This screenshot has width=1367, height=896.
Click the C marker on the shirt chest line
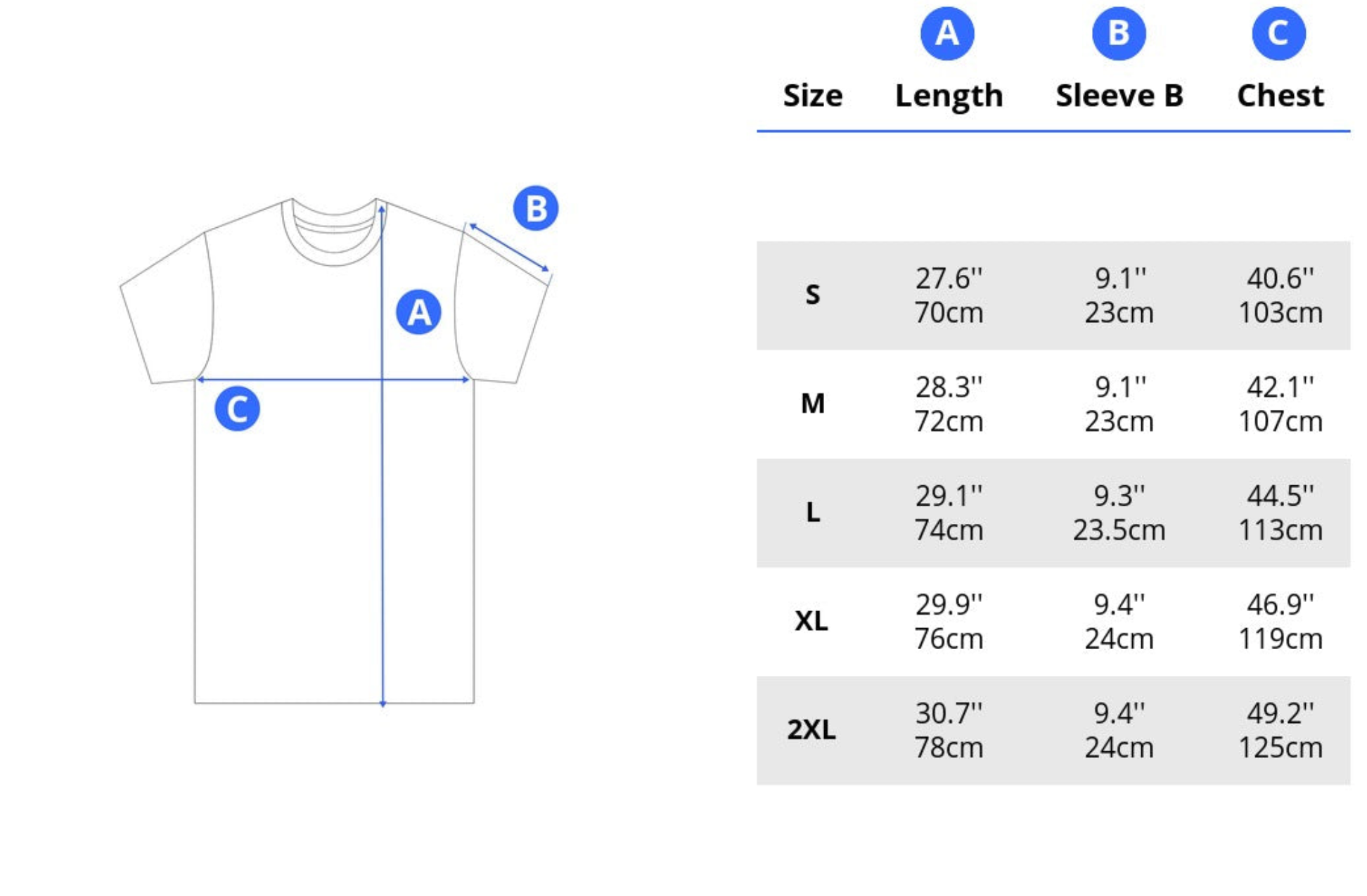[237, 409]
